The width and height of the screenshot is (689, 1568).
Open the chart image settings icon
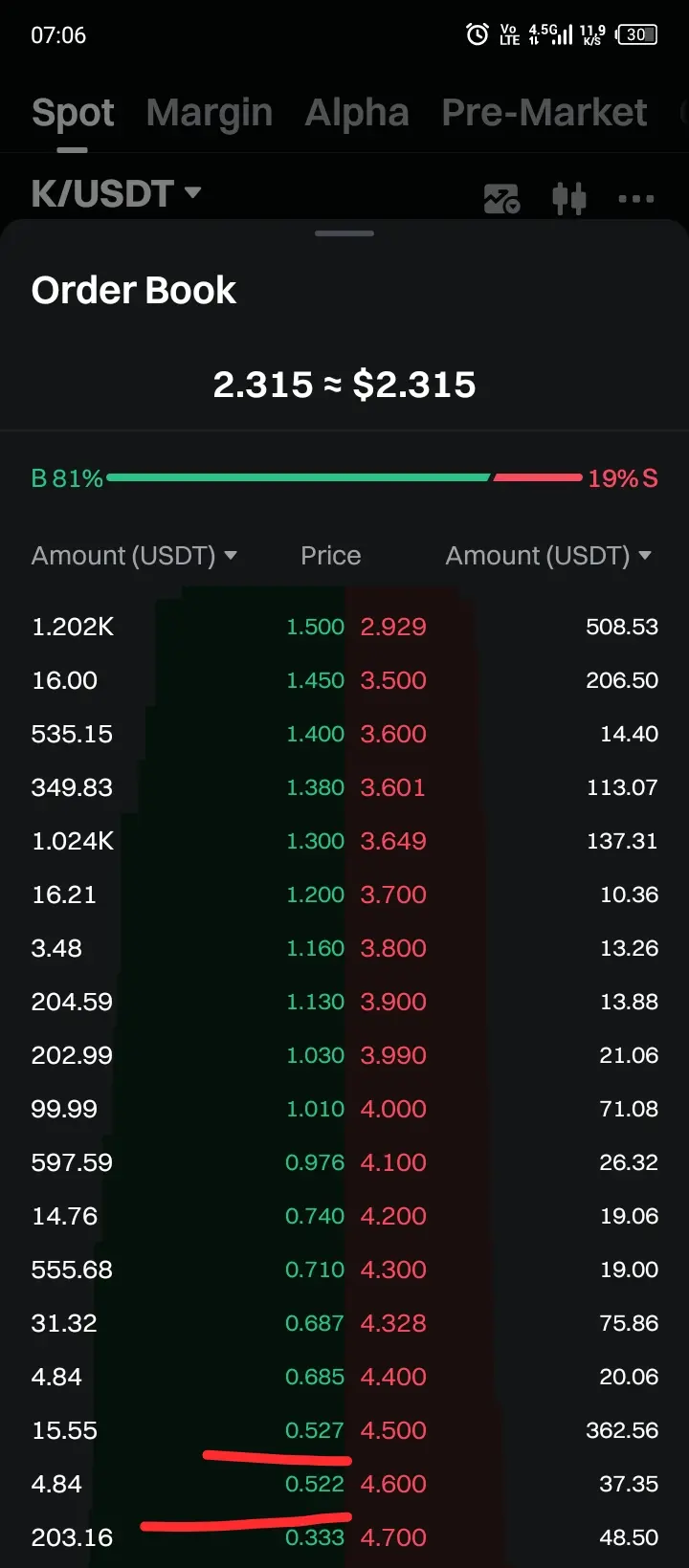coord(501,198)
